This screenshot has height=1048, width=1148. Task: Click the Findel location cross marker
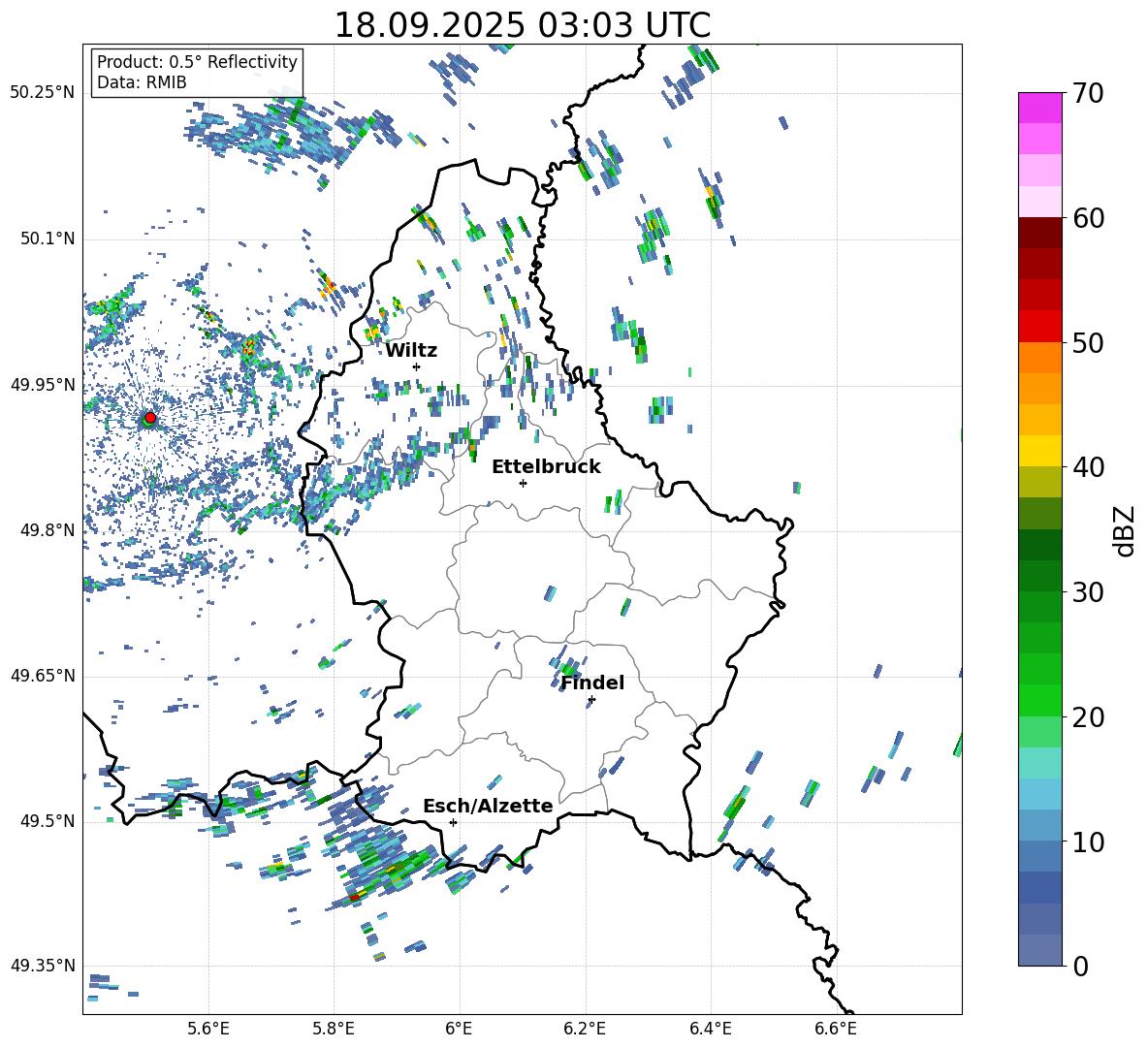(591, 700)
